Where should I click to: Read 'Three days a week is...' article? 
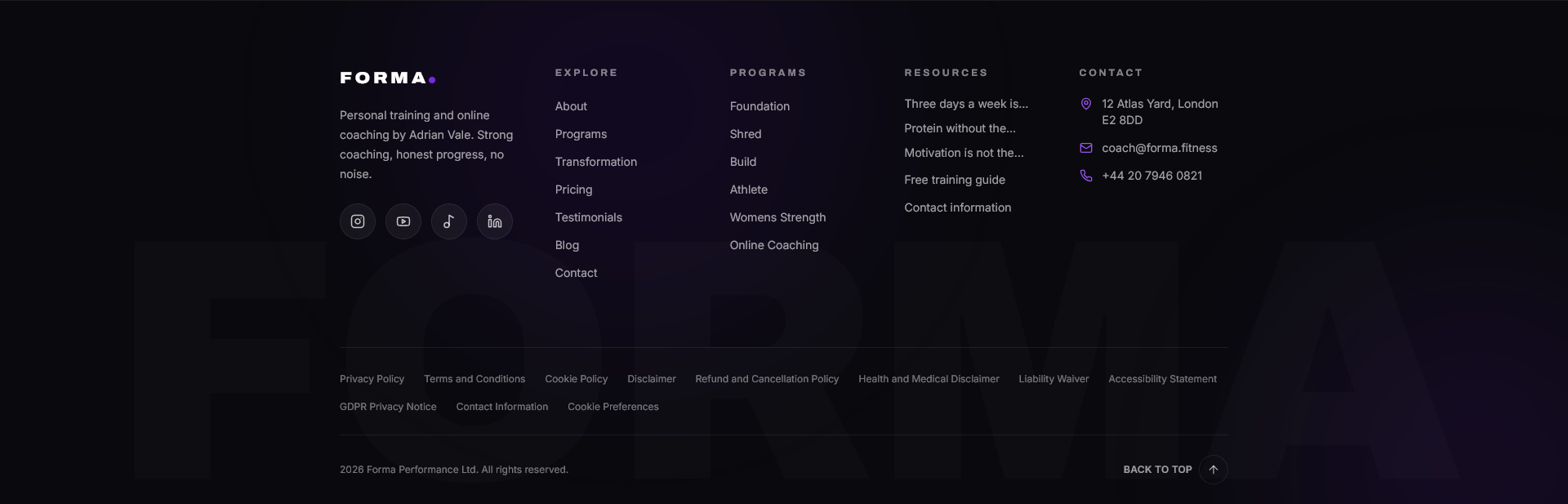coord(966,104)
